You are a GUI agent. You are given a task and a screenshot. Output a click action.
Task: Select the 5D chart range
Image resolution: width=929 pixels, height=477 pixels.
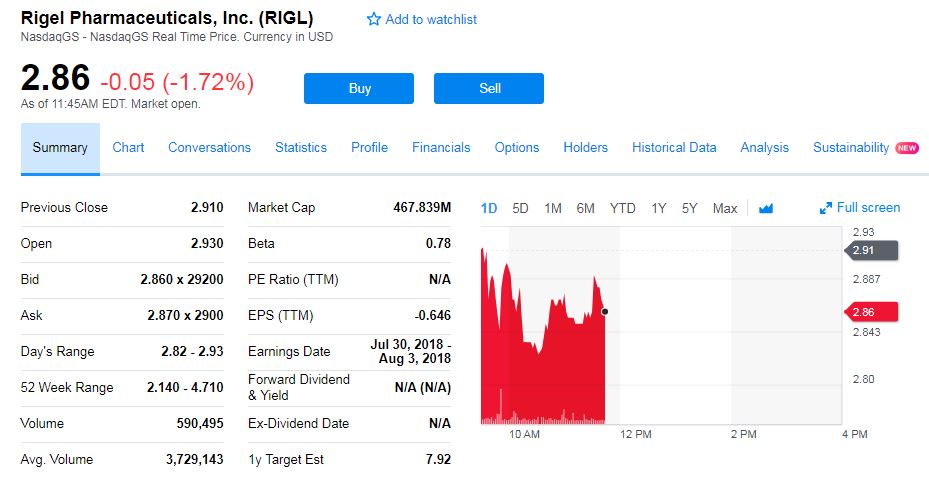tap(520, 209)
